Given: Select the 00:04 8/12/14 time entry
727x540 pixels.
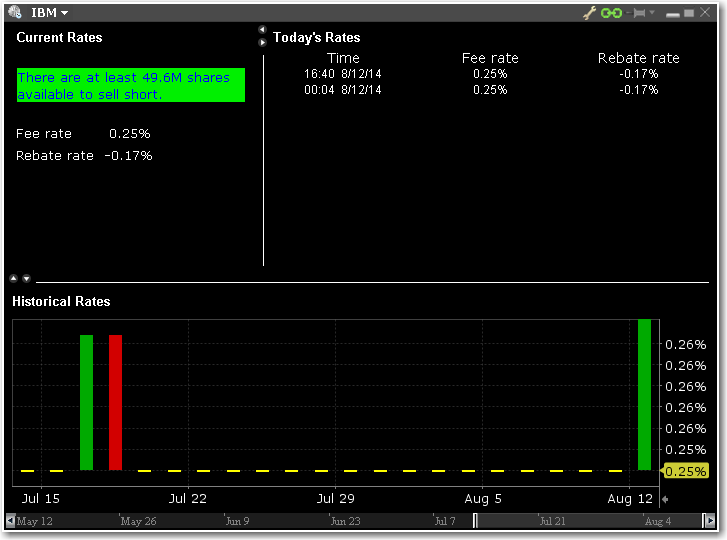Looking at the screenshot, I should [343, 90].
